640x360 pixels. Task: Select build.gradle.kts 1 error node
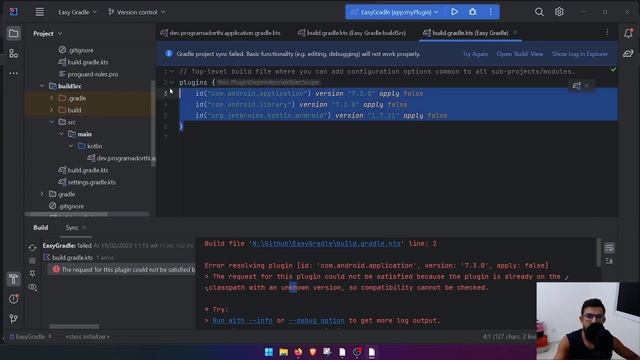point(78,258)
